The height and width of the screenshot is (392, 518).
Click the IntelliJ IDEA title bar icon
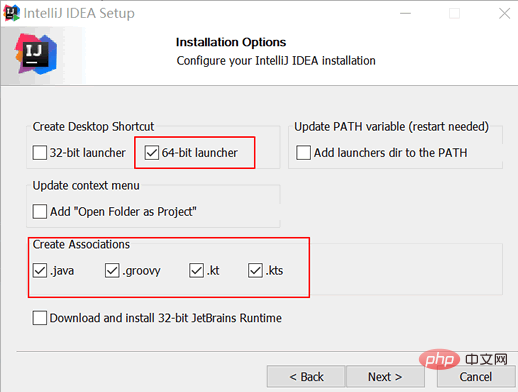(11, 13)
